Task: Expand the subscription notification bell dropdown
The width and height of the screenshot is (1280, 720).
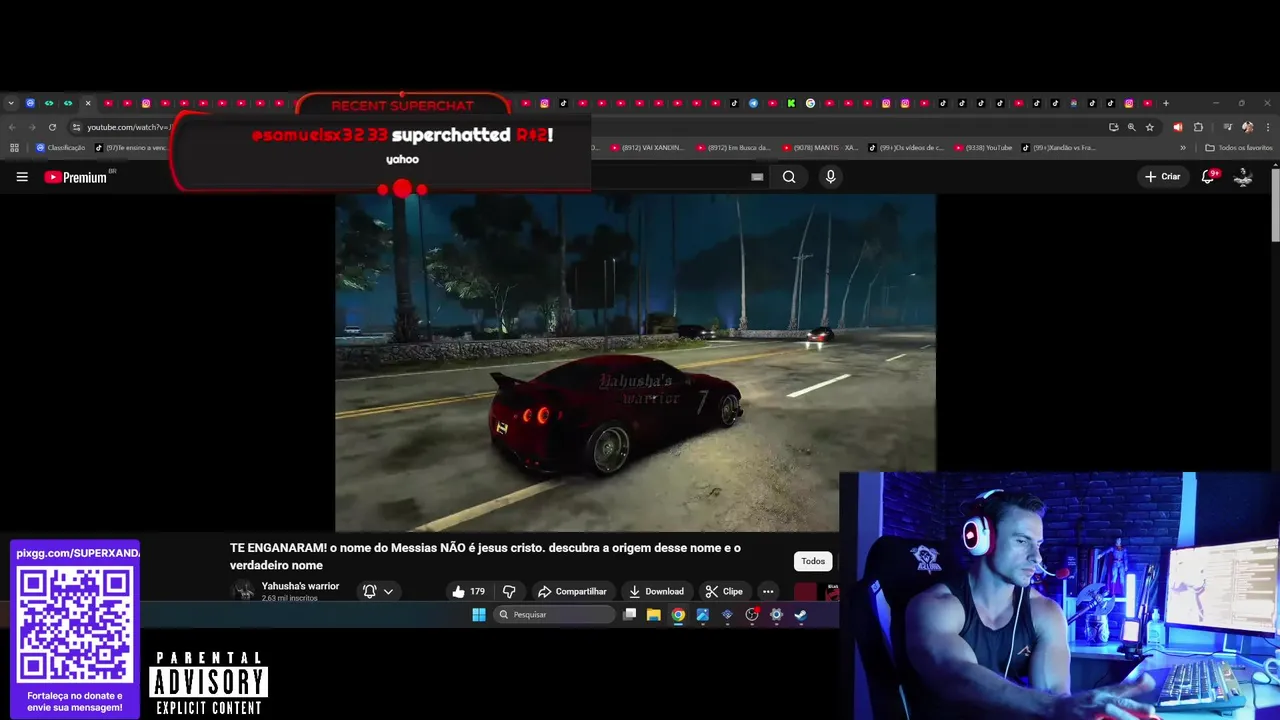Action: [x=378, y=591]
